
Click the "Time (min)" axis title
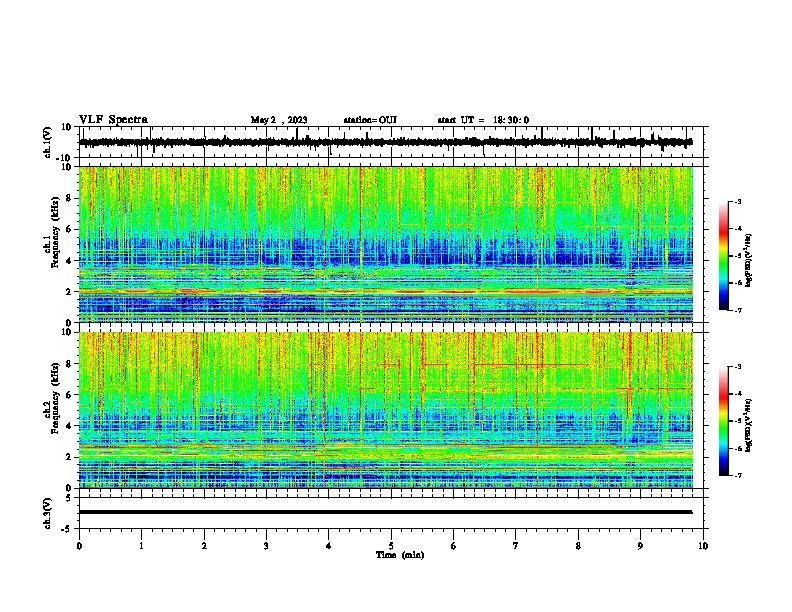[x=400, y=555]
